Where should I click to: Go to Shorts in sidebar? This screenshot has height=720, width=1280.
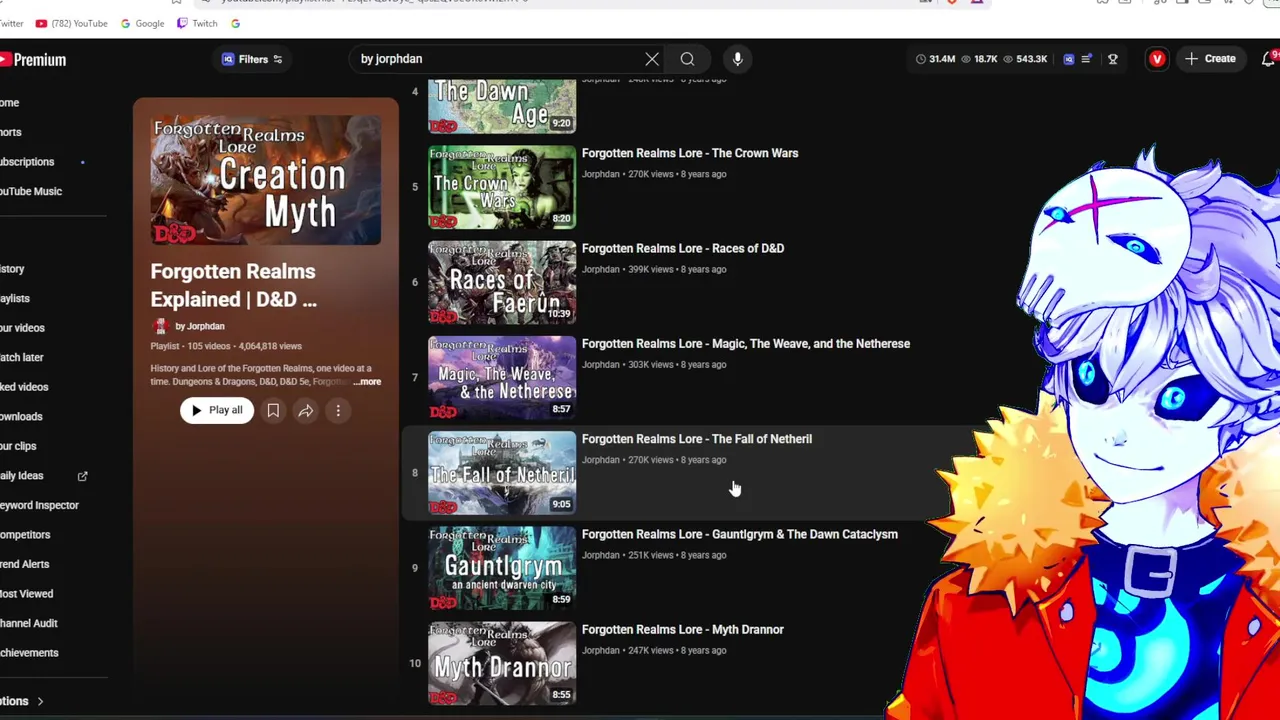11,132
